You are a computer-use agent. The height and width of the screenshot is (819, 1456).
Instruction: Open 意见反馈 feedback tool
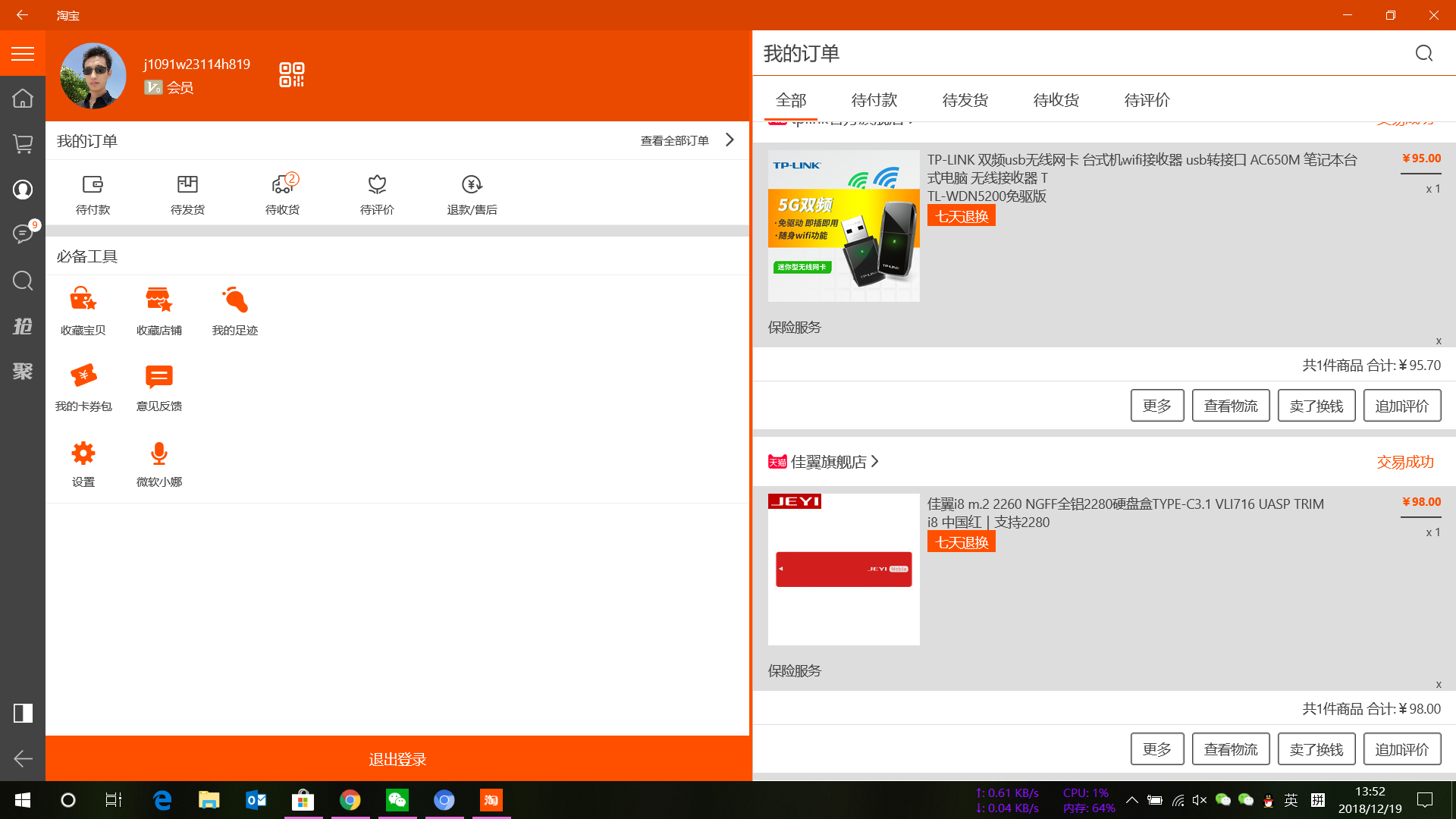tap(159, 387)
